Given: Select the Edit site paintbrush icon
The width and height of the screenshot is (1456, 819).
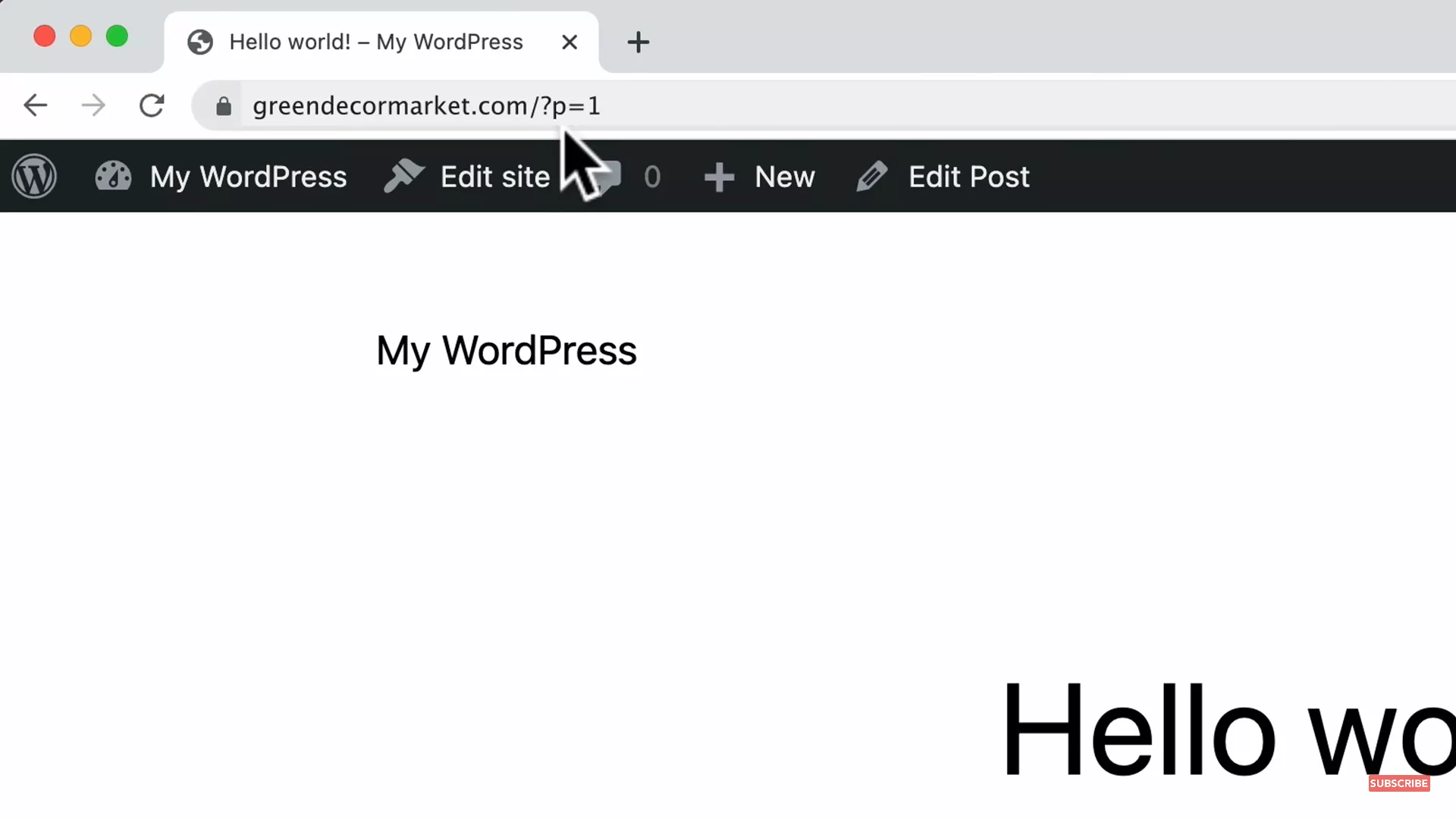Looking at the screenshot, I should (x=404, y=176).
